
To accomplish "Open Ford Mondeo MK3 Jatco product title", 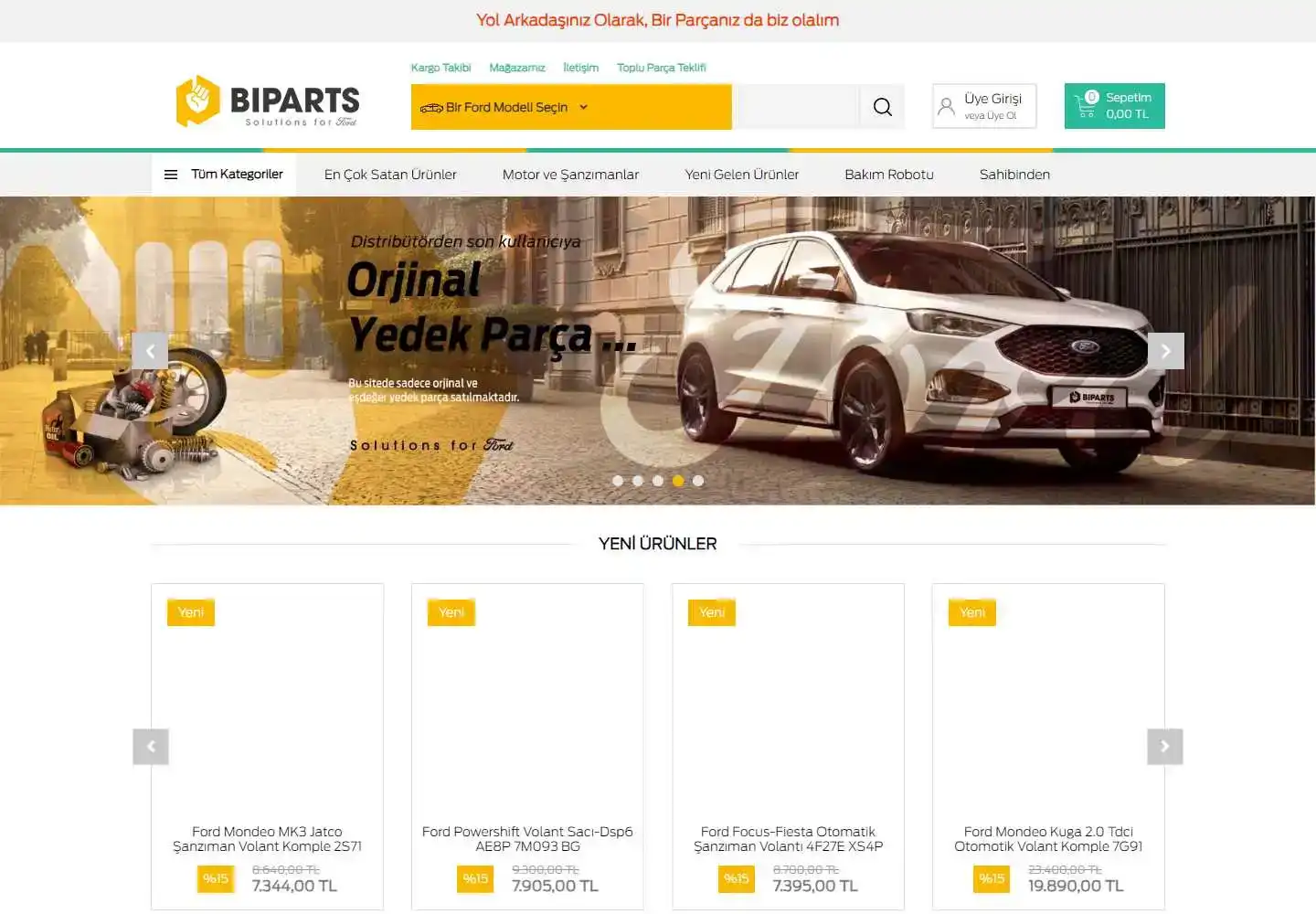I will click(x=268, y=839).
